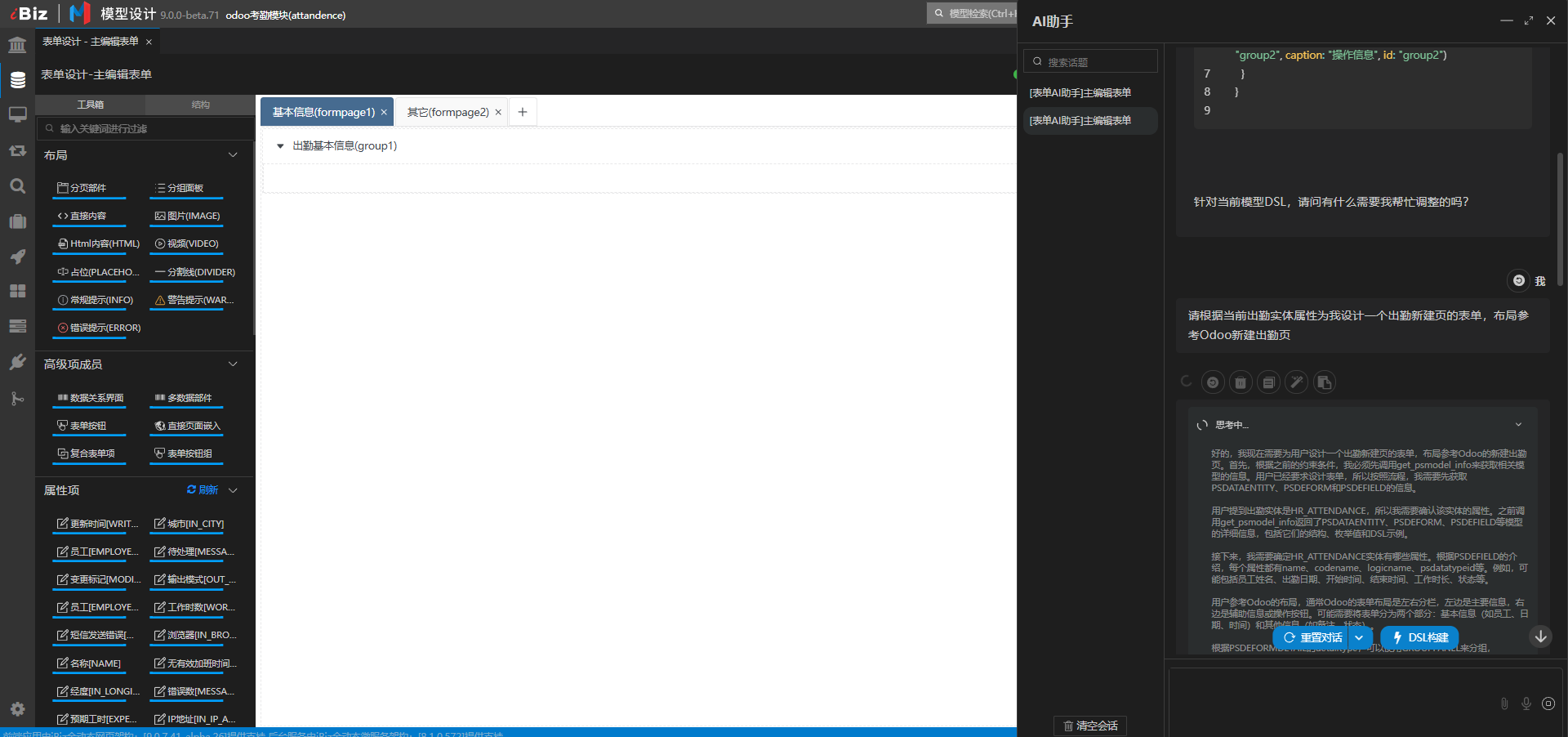Screen dimensions: 1568x737
Task: Click the magic wand icon in AI message toolbar
Action: click(x=1296, y=382)
